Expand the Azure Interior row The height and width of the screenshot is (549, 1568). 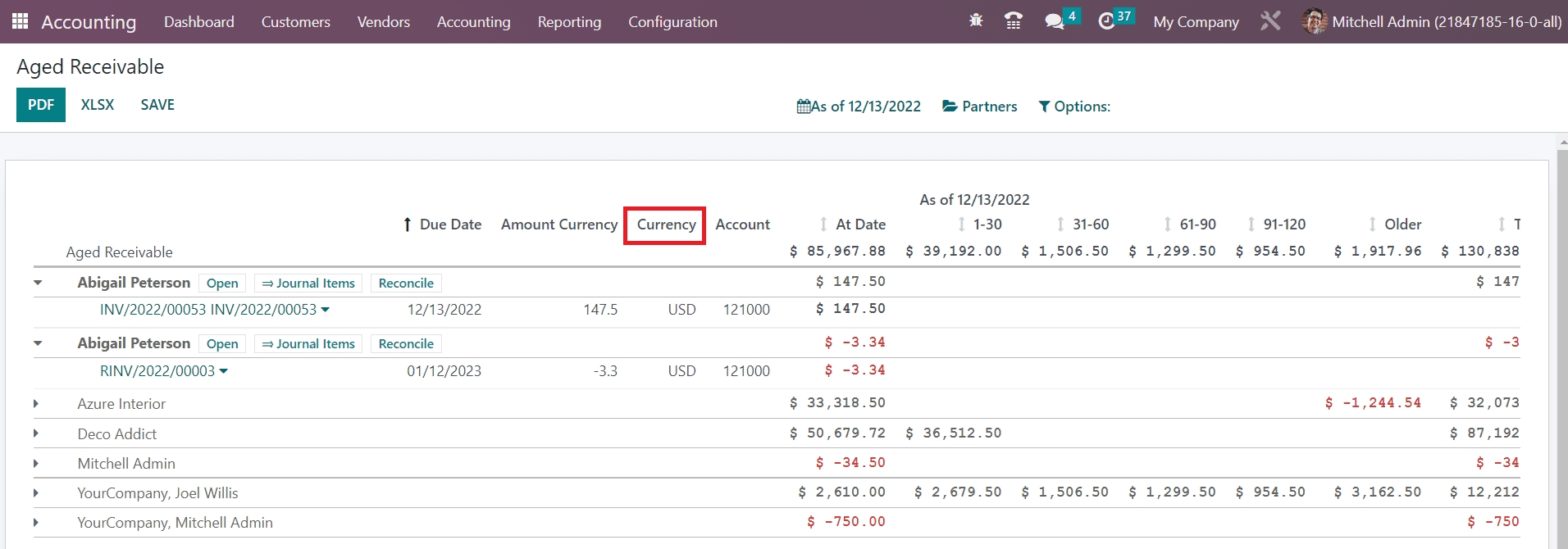(36, 404)
